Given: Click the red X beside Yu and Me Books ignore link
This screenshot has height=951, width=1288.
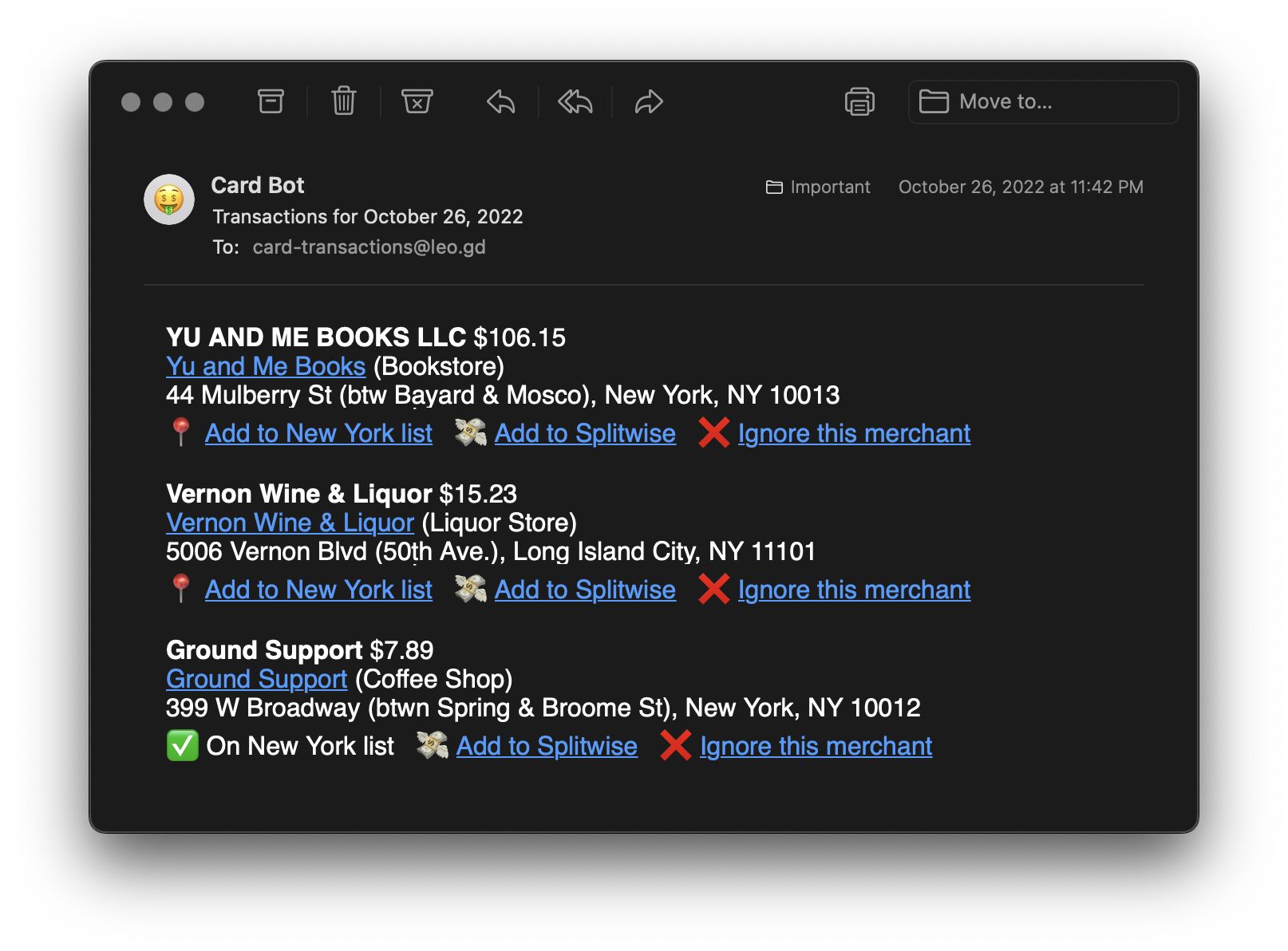Looking at the screenshot, I should 714,433.
